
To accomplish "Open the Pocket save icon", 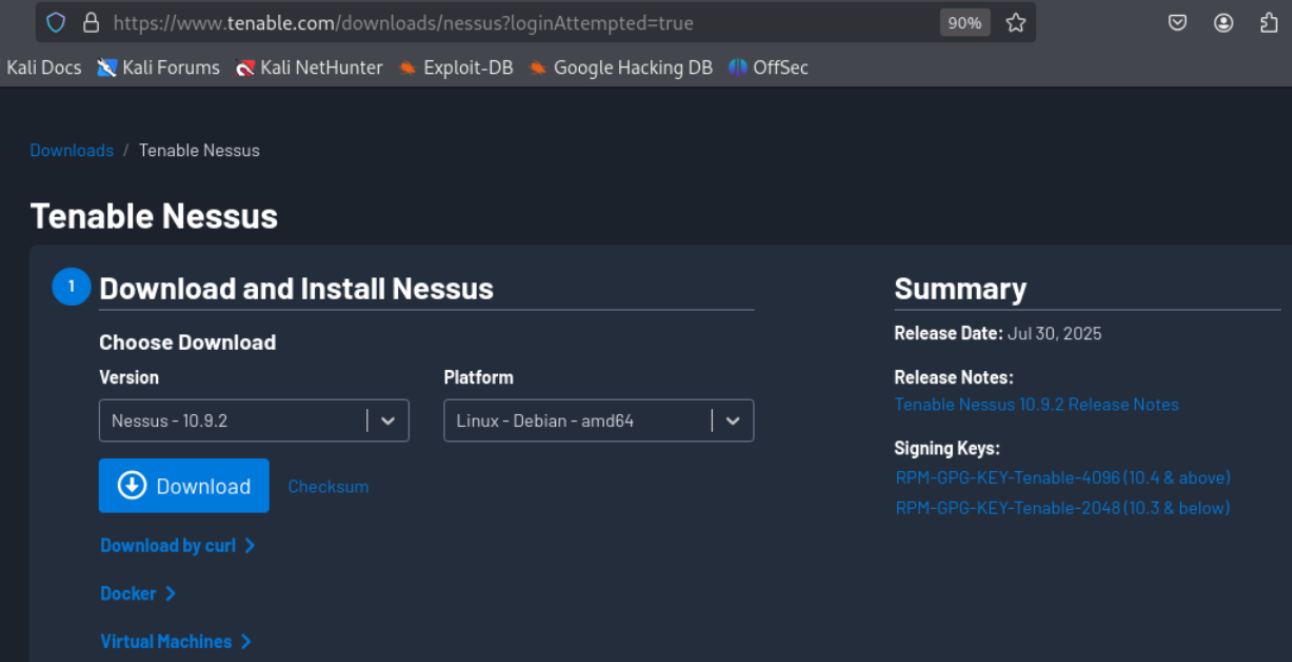I will tap(1178, 22).
